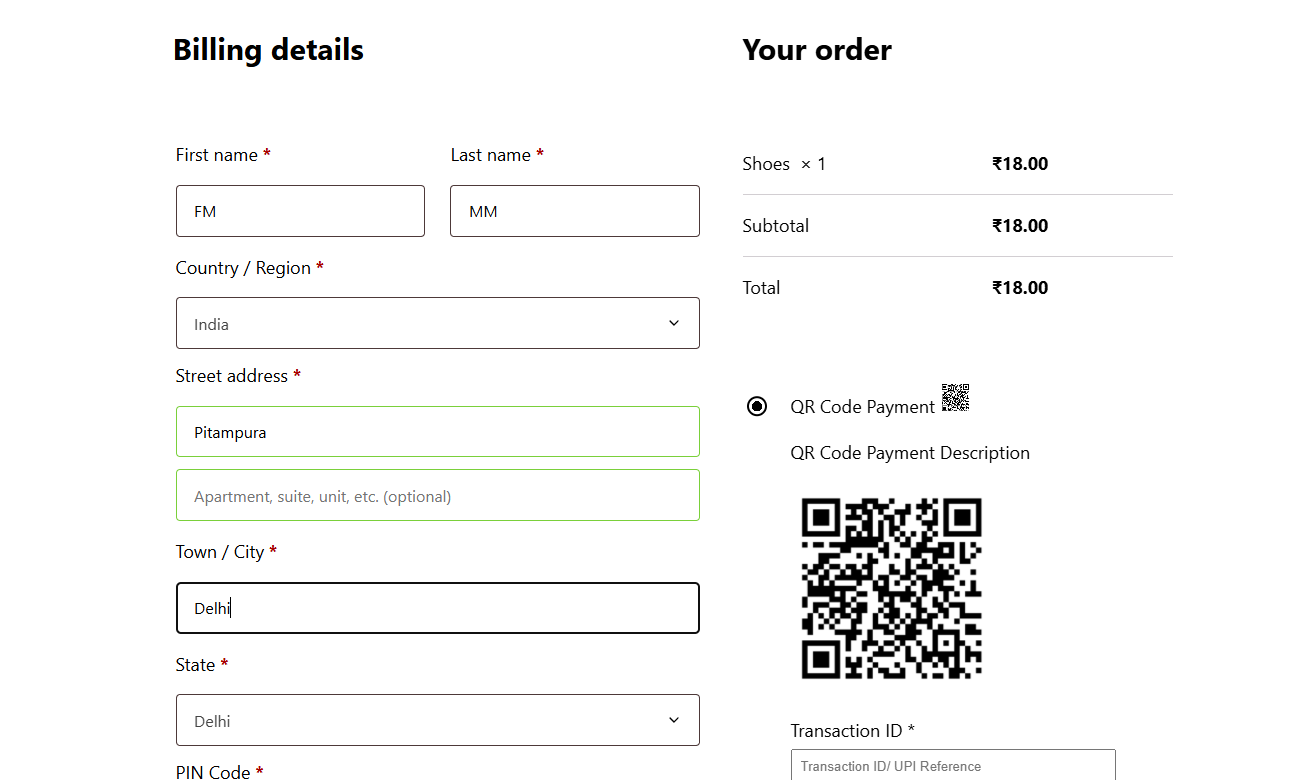This screenshot has height=780, width=1305.
Task: Click the First name input field
Action: tap(300, 211)
